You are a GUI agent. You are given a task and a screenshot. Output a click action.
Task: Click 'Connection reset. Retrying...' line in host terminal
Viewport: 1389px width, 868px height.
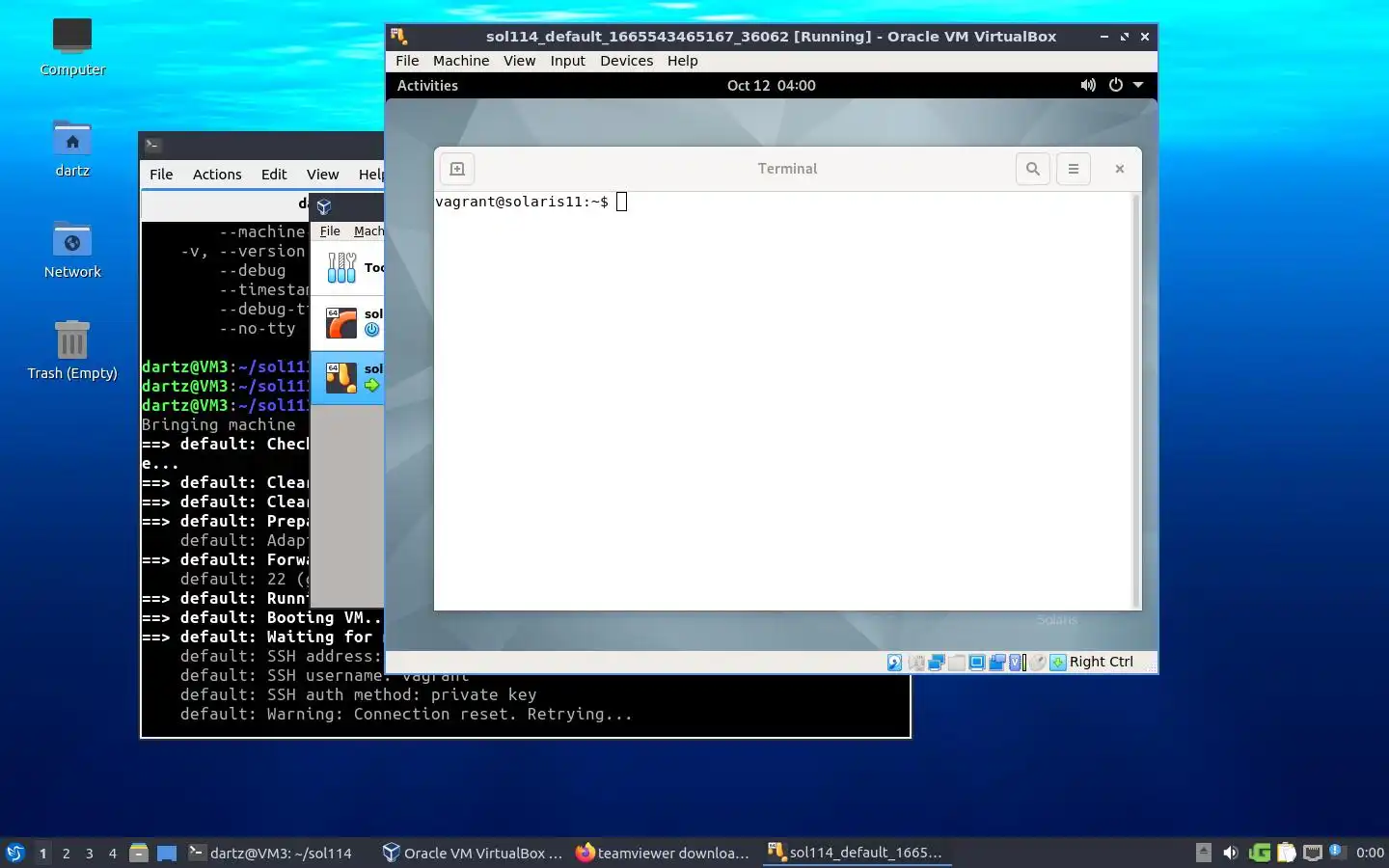click(406, 715)
